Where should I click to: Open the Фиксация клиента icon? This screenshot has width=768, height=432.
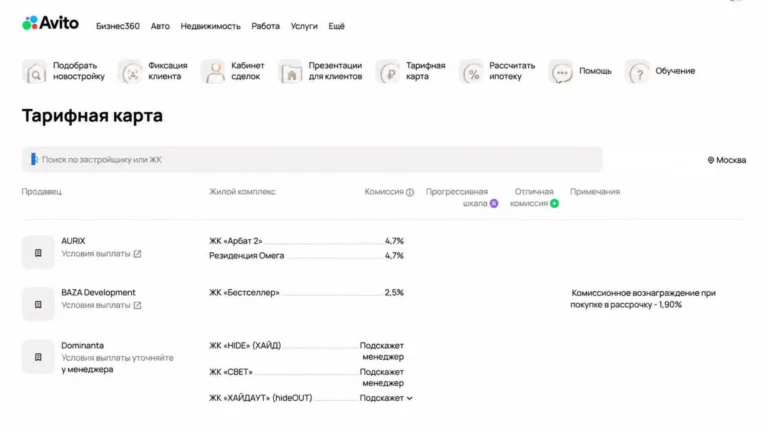(130, 72)
